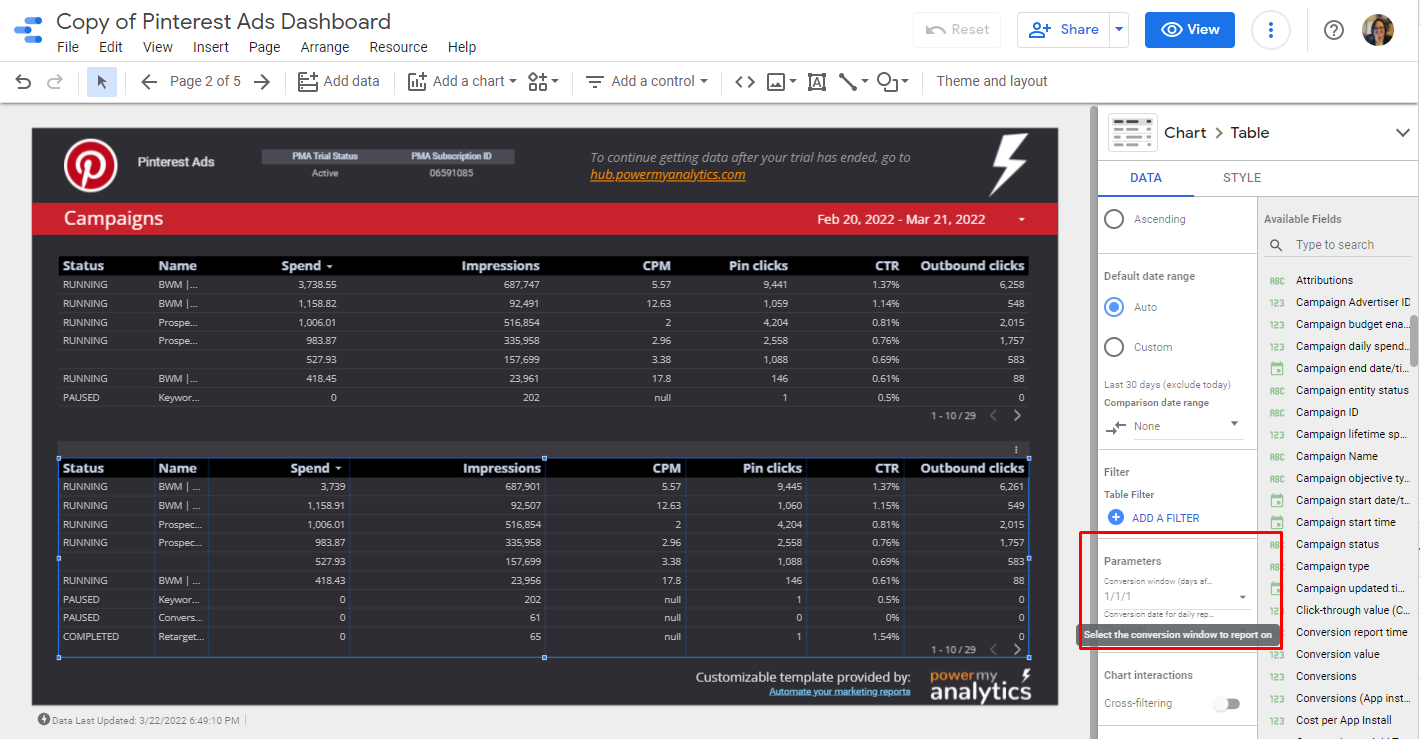The image size is (1420, 739).
Task: Select the Text box tool
Action: click(x=816, y=81)
